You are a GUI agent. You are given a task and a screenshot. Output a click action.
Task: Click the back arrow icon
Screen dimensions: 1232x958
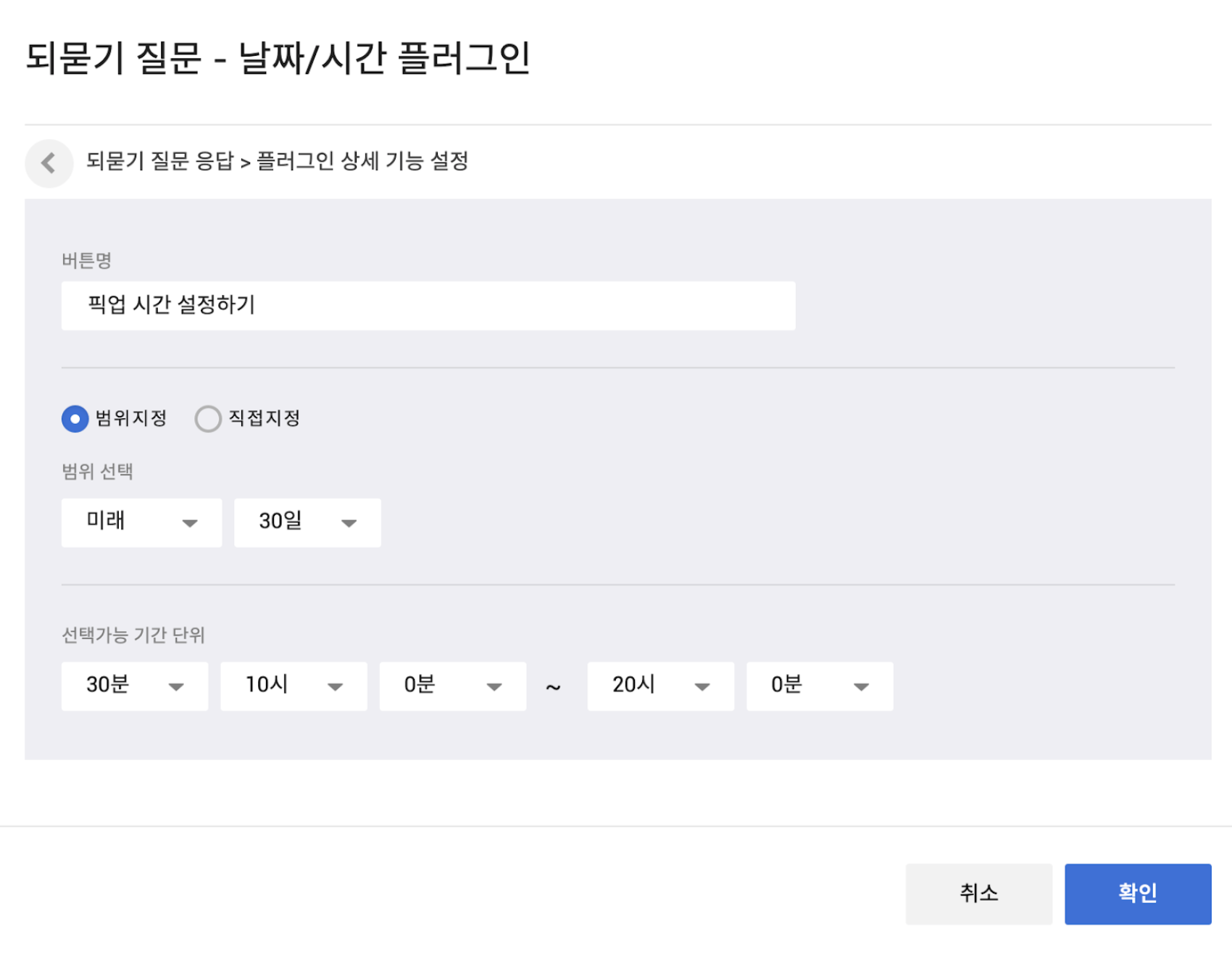[x=49, y=163]
